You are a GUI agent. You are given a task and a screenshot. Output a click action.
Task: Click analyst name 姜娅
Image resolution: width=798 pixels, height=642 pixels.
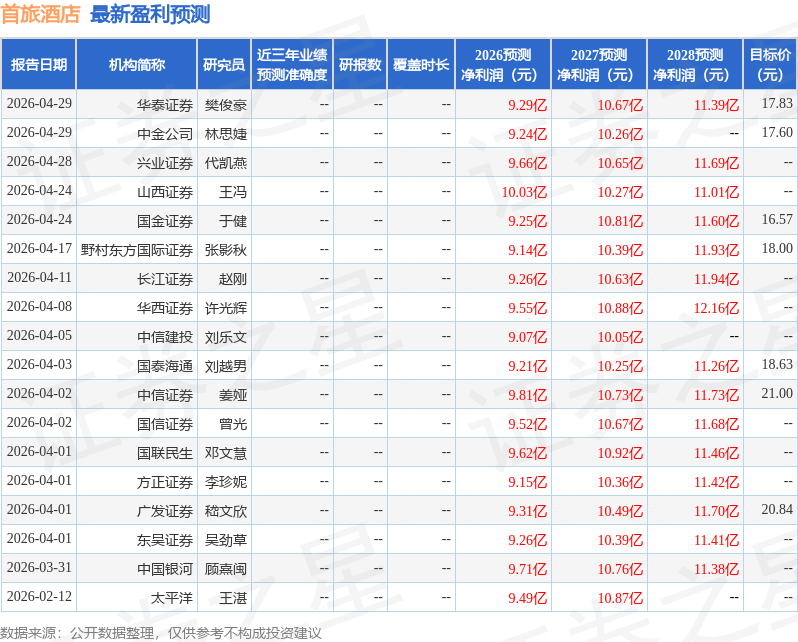tap(233, 395)
